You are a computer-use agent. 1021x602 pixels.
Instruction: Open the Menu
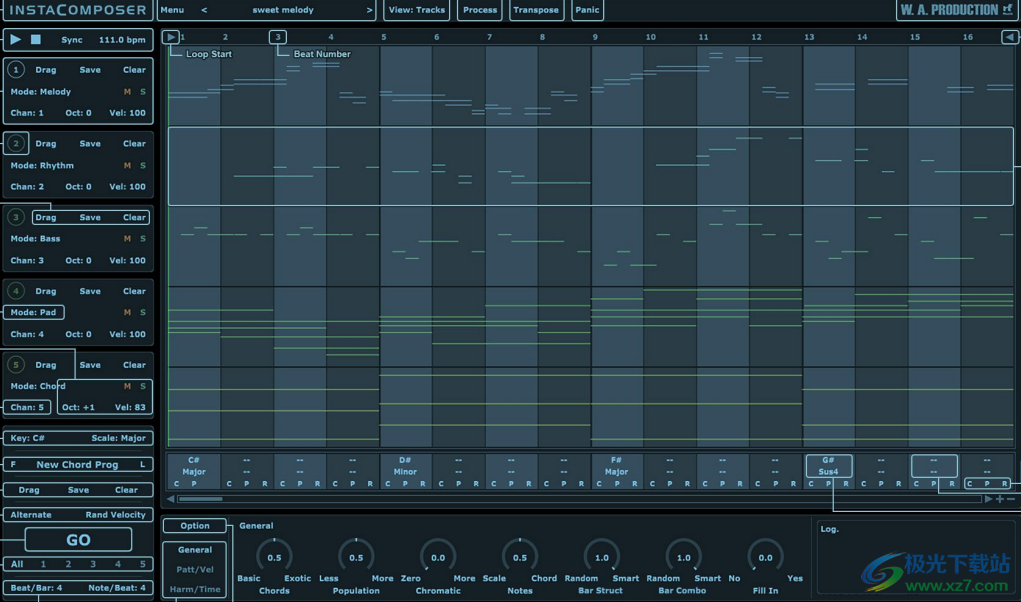[x=171, y=11]
